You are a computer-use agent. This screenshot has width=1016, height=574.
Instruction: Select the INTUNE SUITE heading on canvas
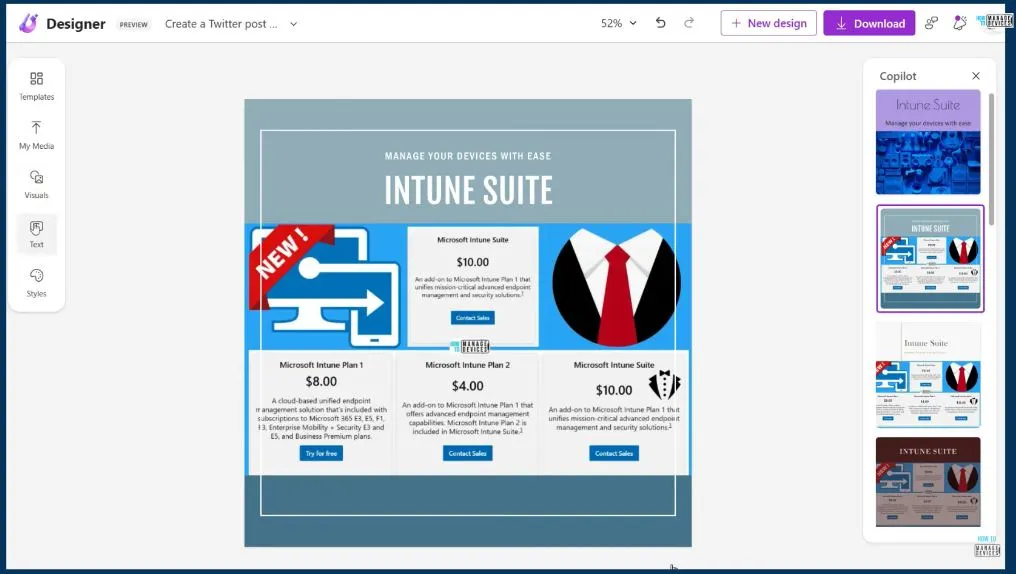[468, 190]
